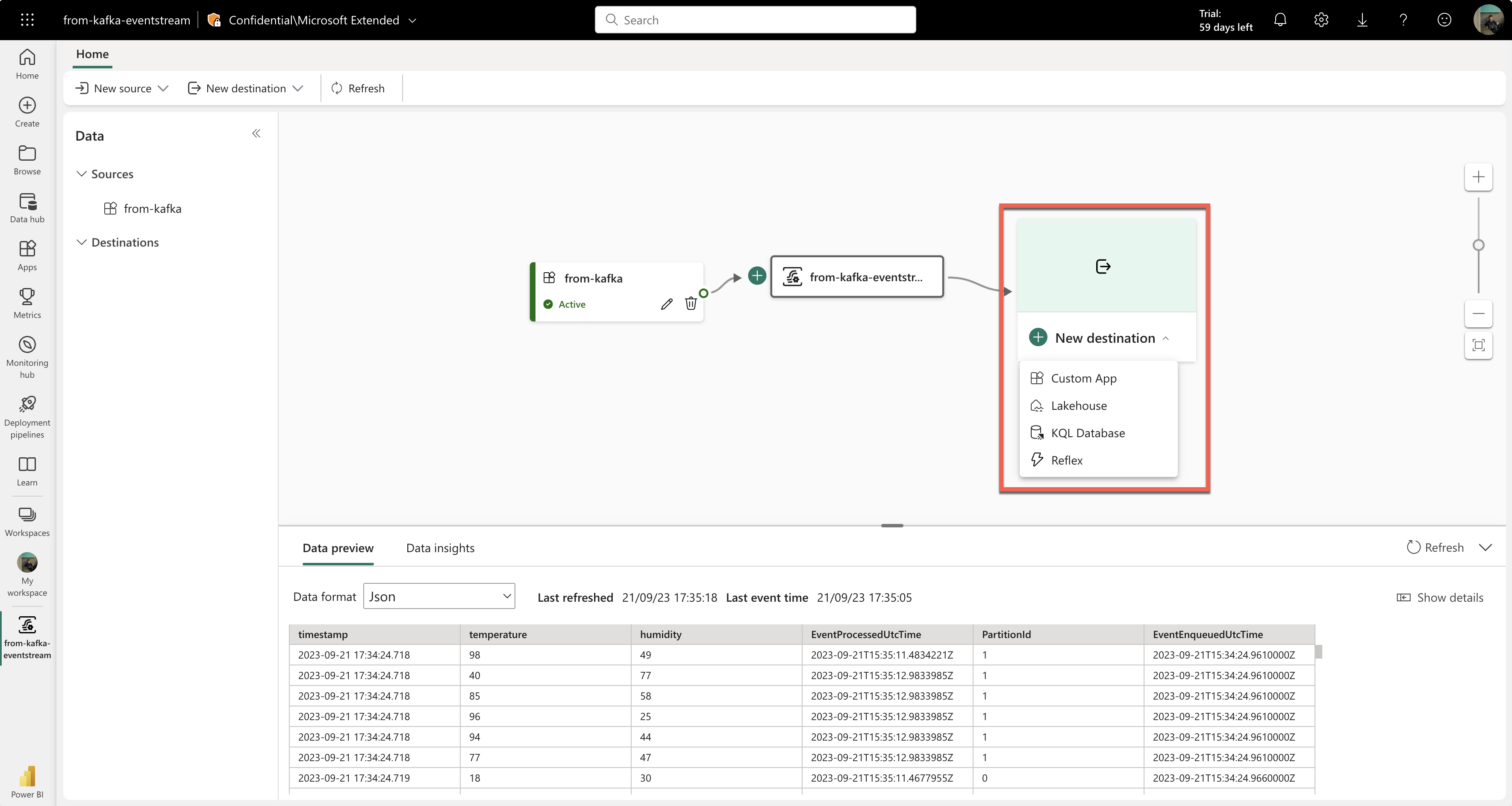Click the EventProcessedUtcTime column header
The height and width of the screenshot is (806, 1512).
pos(887,634)
